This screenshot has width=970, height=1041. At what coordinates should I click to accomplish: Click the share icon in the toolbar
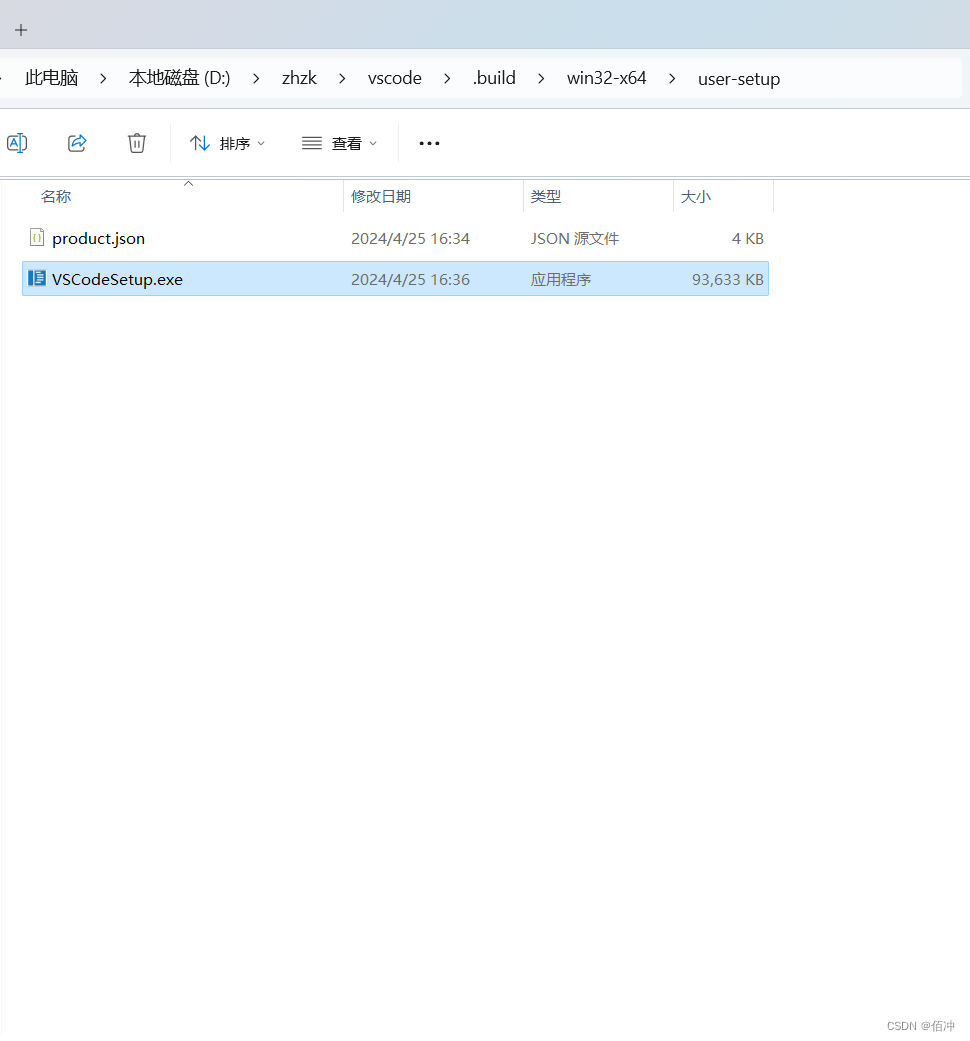click(77, 143)
